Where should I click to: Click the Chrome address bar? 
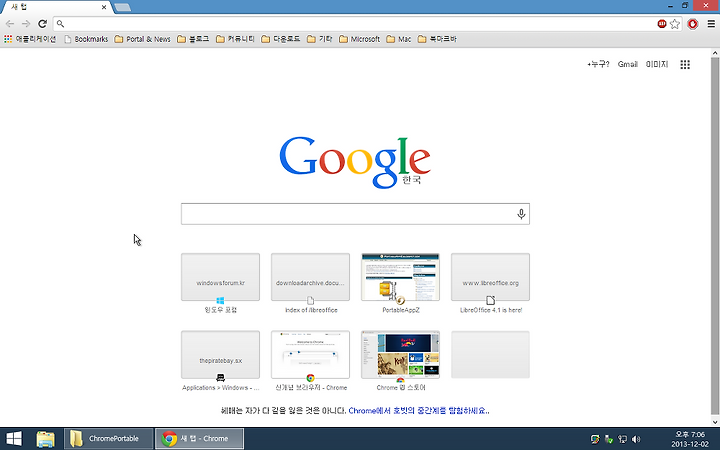[356, 24]
